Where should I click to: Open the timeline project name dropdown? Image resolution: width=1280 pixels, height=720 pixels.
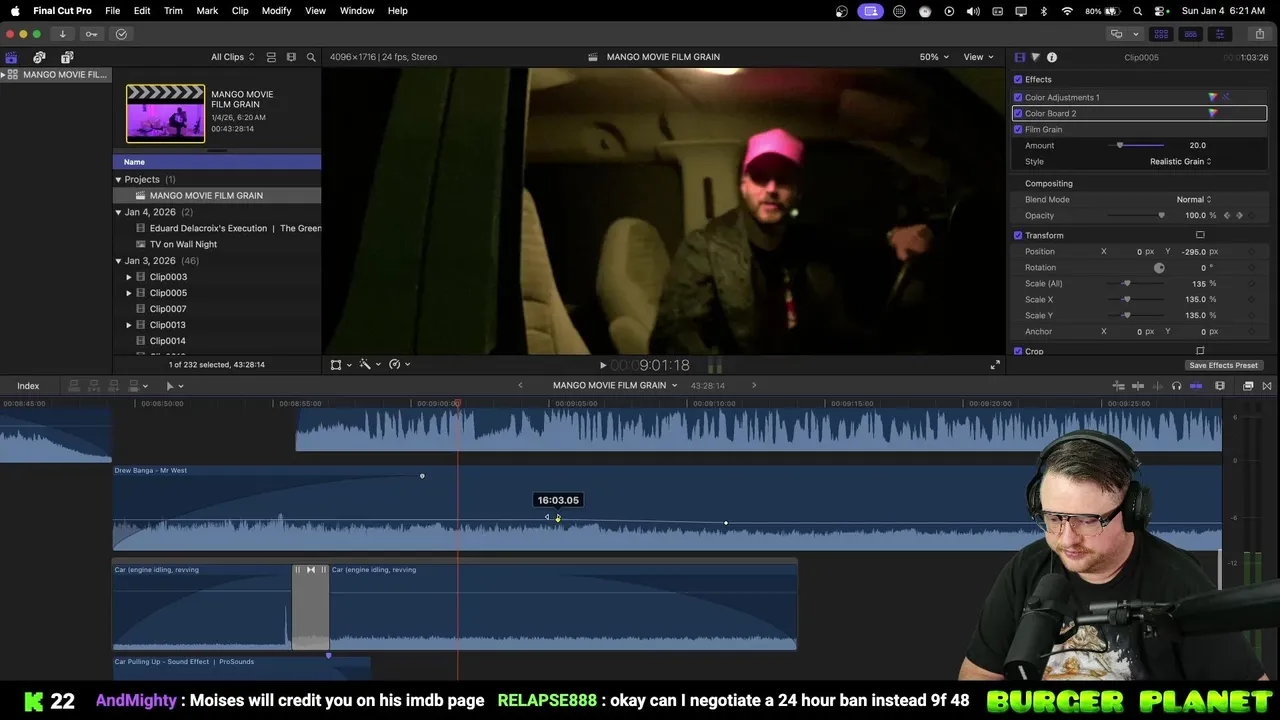(615, 385)
